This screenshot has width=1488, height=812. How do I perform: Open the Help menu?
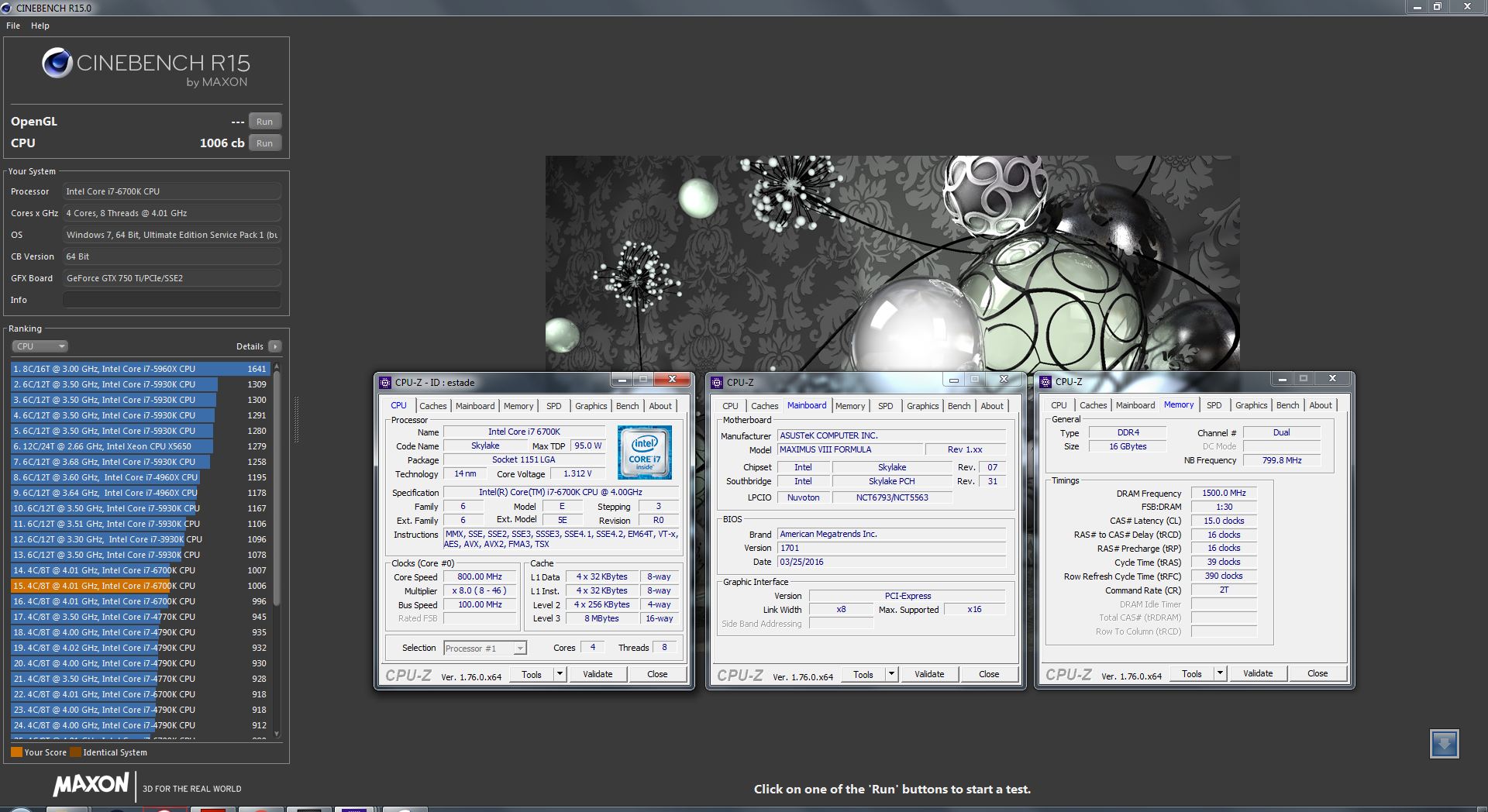click(x=40, y=26)
